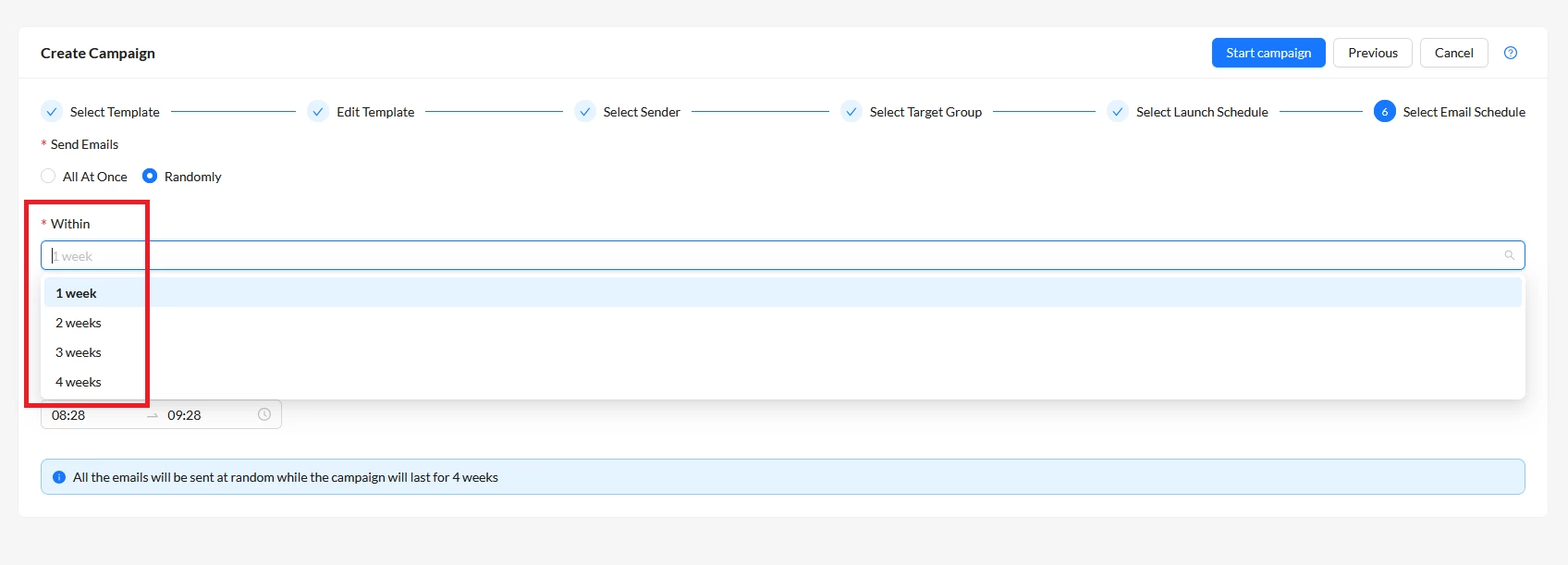Click the search icon in Within field
This screenshot has width=1568, height=565.
click(x=1509, y=256)
